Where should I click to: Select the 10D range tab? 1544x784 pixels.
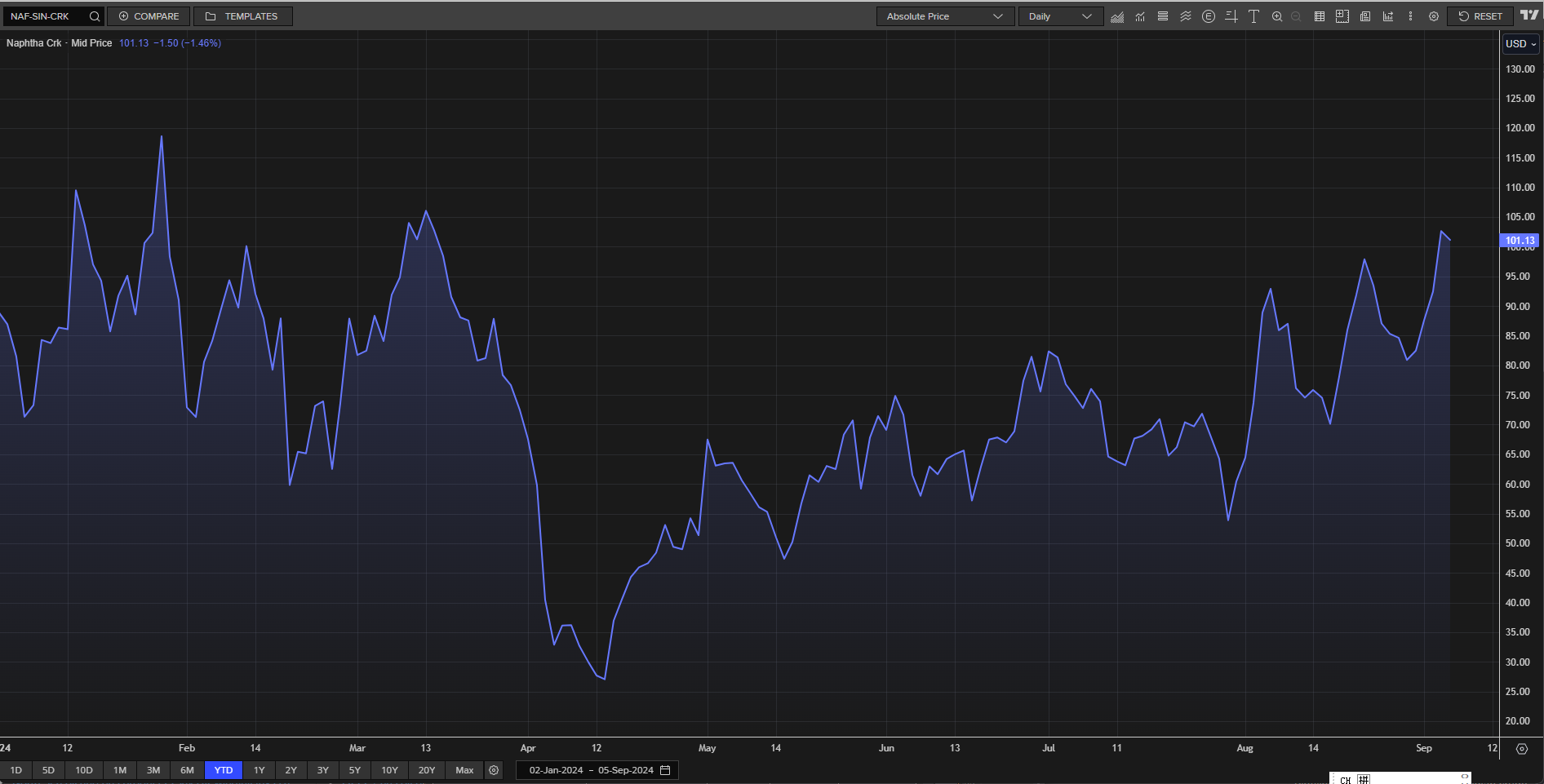pos(84,770)
